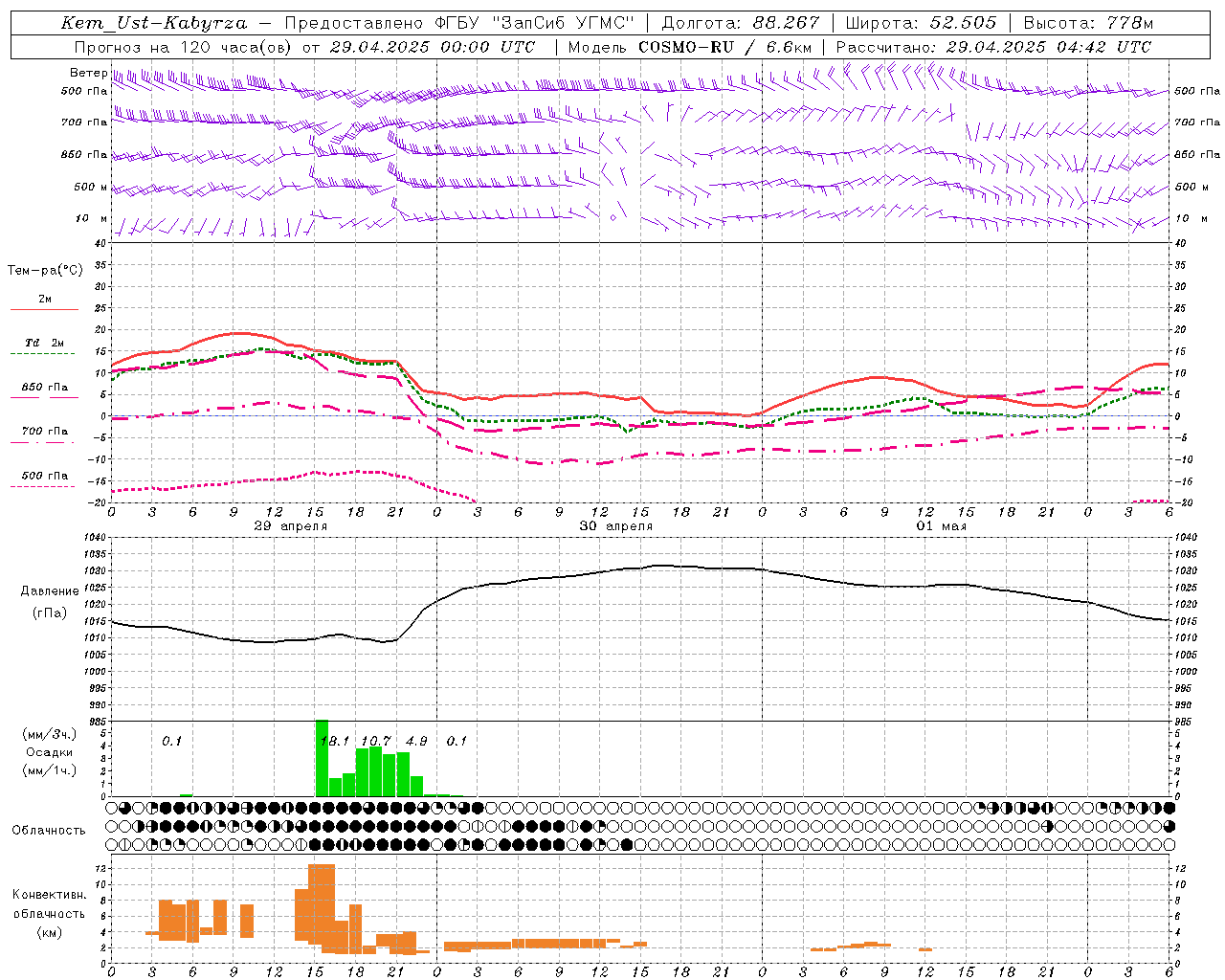This screenshot has width=1225, height=980.
Task: Click the 4.9 precipitation total value
Action: (416, 741)
